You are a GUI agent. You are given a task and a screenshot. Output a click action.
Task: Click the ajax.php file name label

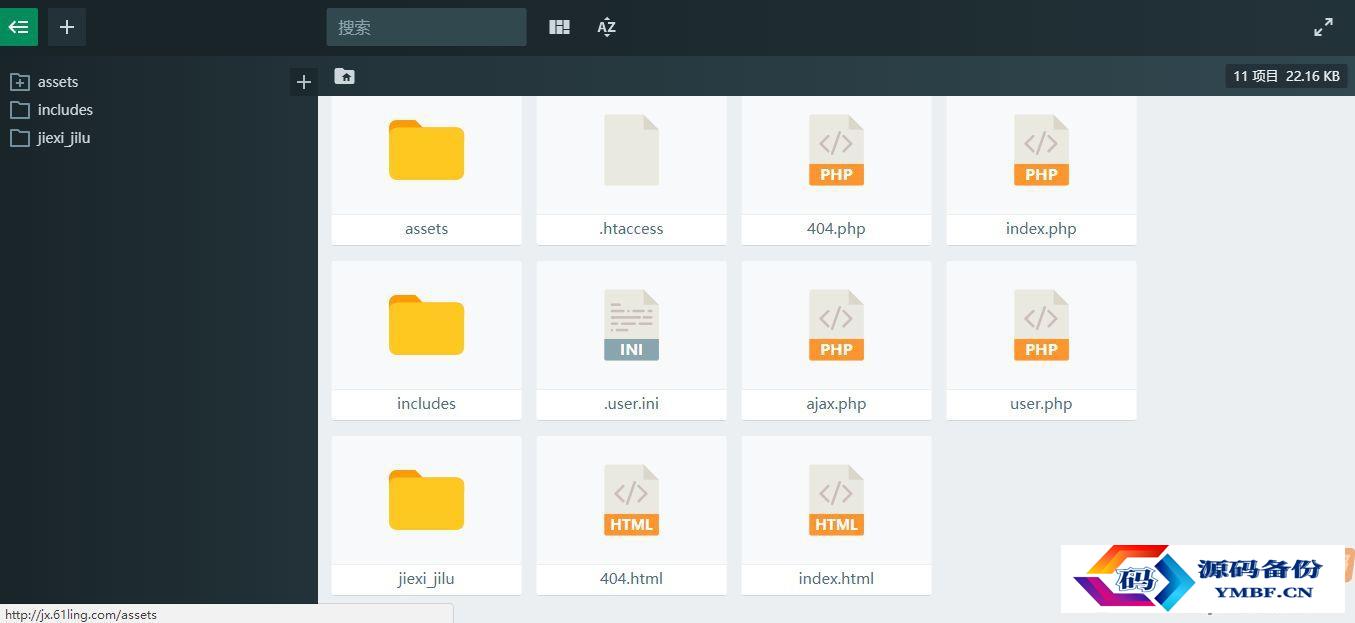(x=836, y=404)
